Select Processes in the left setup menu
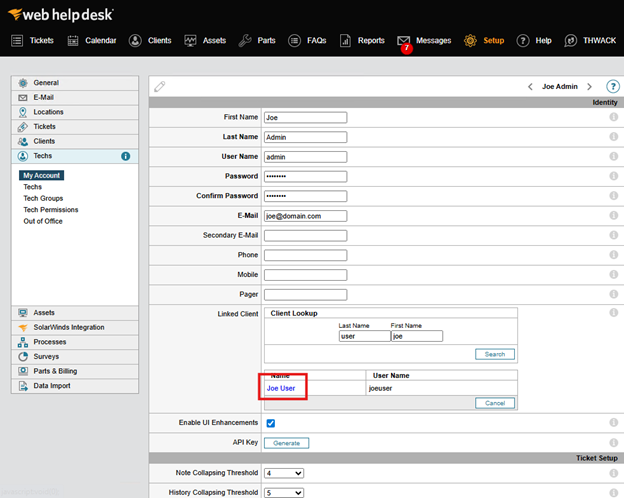 pyautogui.click(x=50, y=342)
